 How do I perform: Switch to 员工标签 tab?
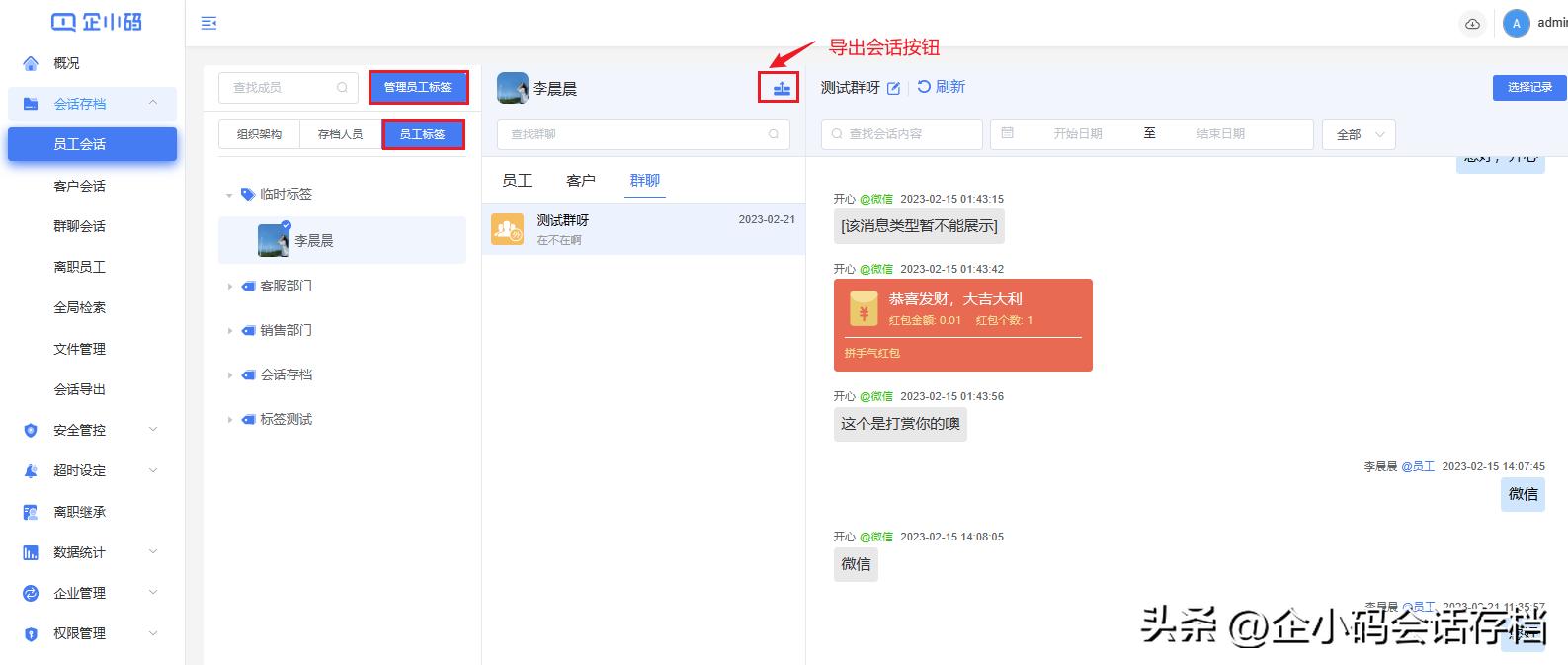(x=423, y=134)
